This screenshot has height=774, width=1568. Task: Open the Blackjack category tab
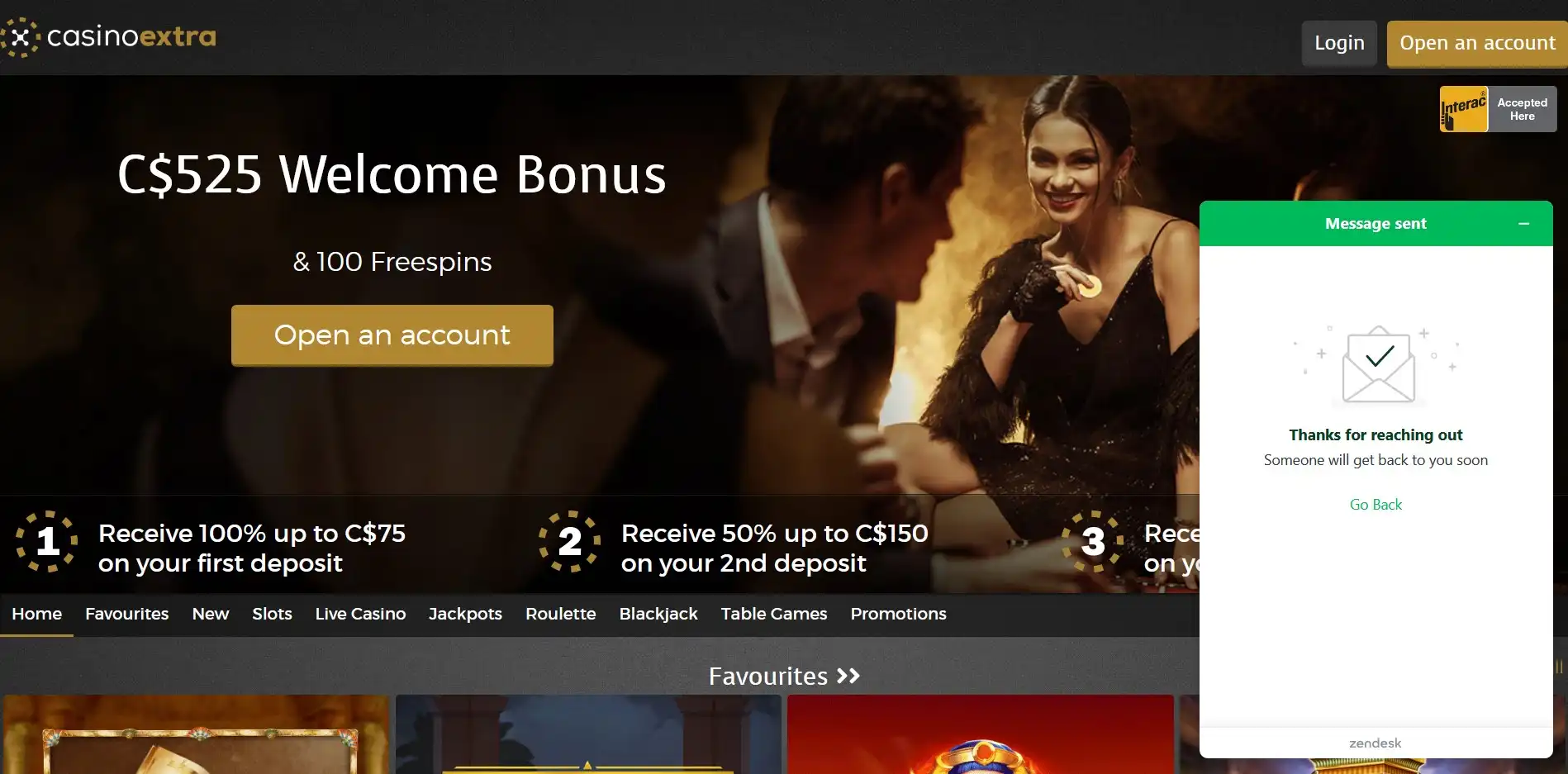point(658,614)
